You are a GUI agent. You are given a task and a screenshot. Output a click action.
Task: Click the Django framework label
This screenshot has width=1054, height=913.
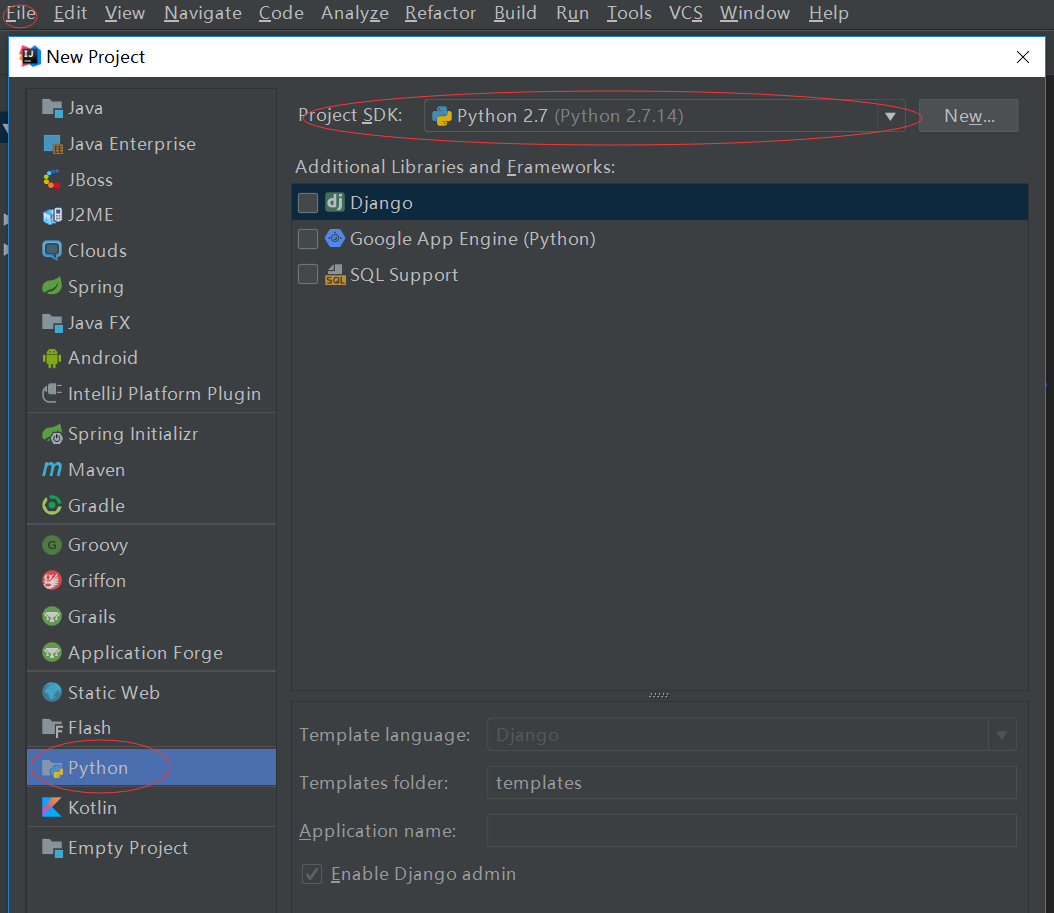coord(381,203)
